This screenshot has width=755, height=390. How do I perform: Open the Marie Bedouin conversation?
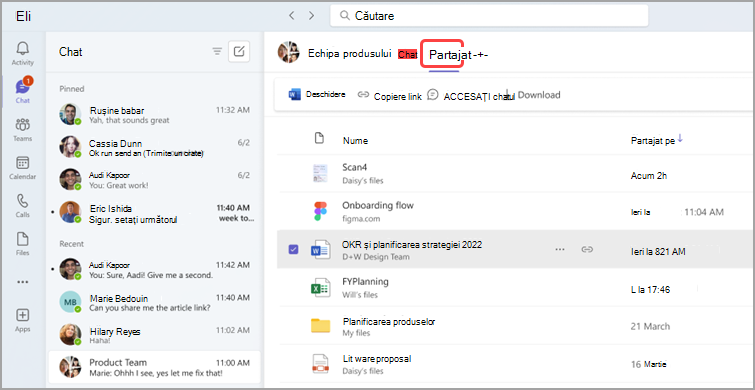(x=155, y=302)
